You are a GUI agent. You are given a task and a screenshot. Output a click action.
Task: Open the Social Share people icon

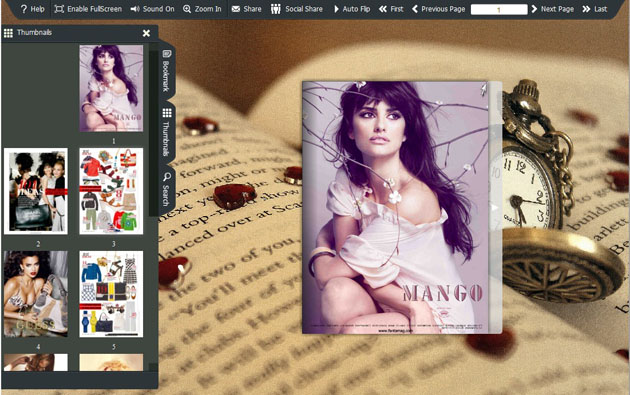click(276, 9)
